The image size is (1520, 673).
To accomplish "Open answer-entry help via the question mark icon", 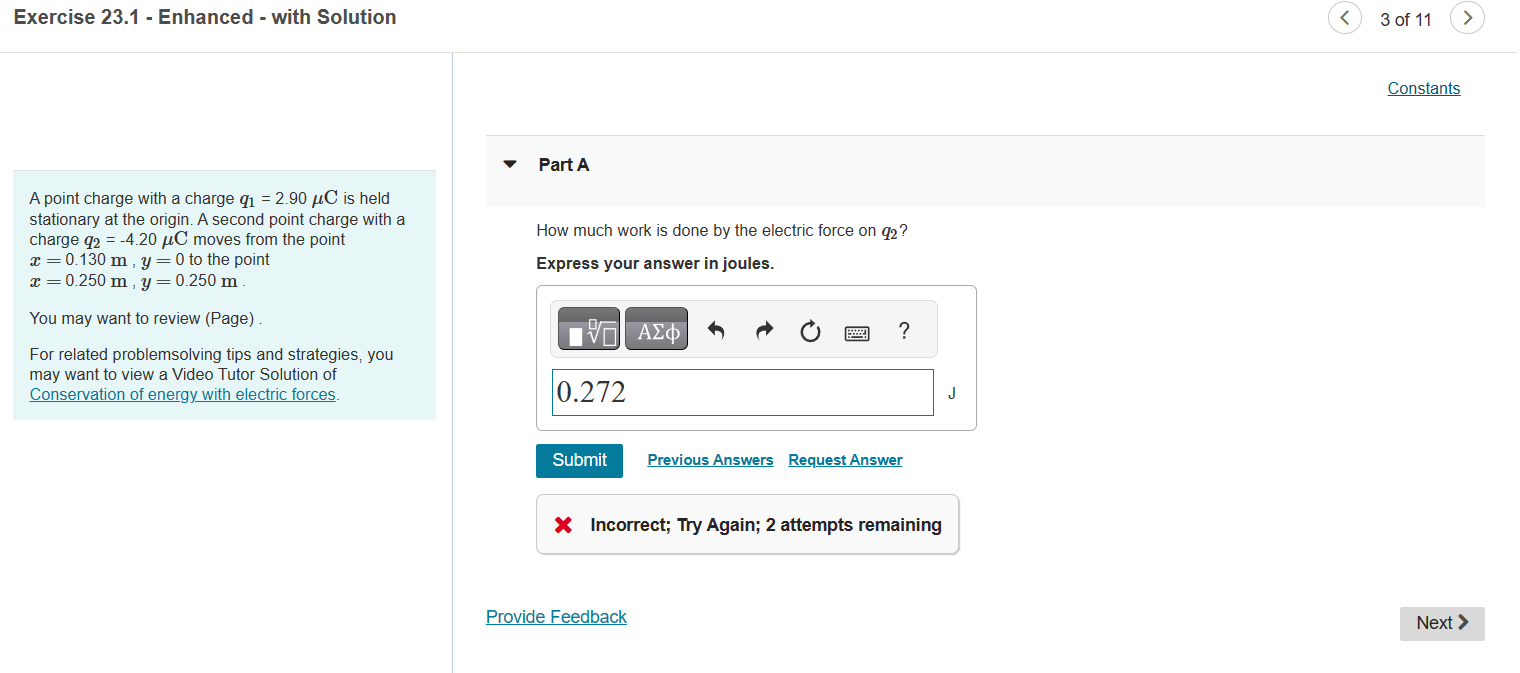I will (x=903, y=330).
